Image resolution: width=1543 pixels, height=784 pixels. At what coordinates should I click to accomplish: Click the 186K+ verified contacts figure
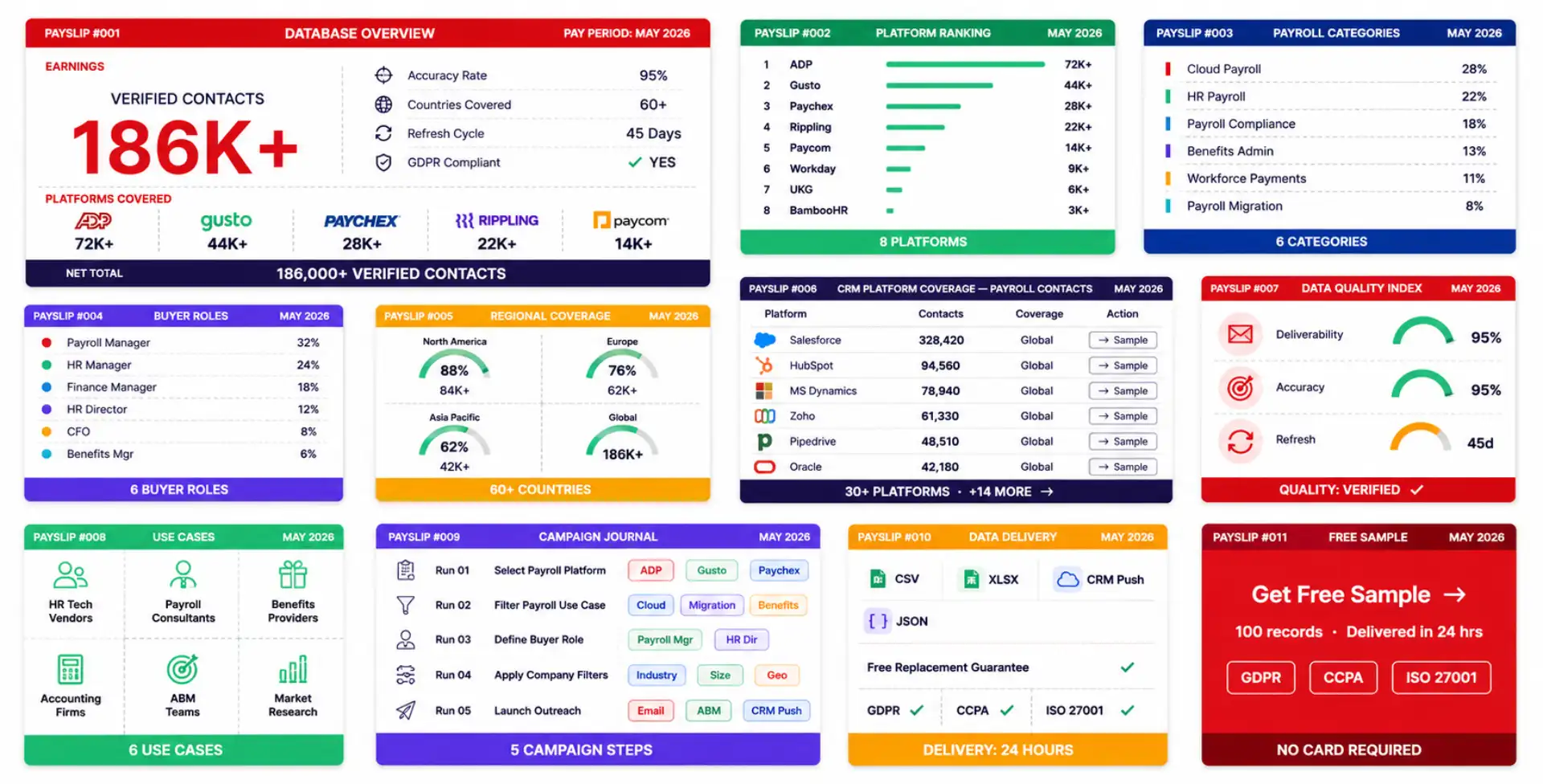coord(185,147)
